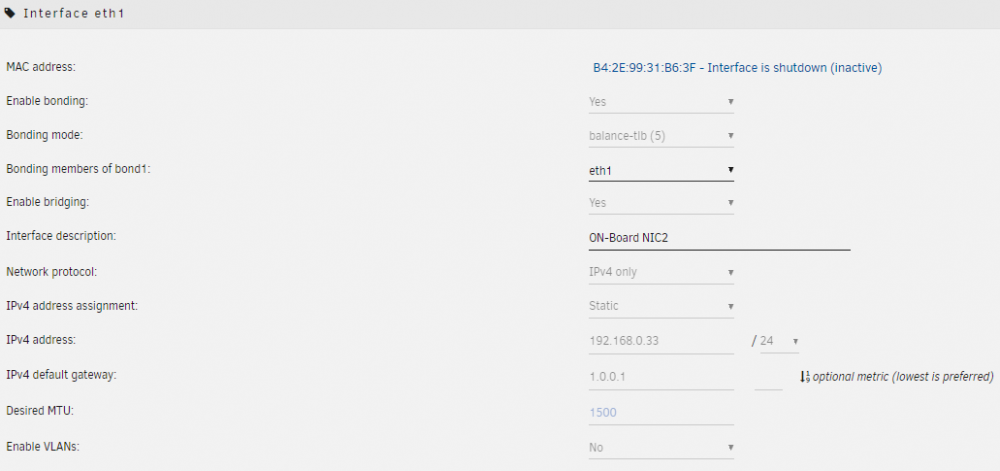The image size is (1000, 471).
Task: Click the metric sort icon next to optional metric
Action: point(805,377)
